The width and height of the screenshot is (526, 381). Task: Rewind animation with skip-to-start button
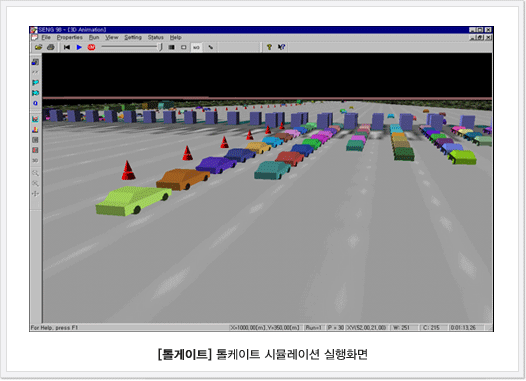67,47
